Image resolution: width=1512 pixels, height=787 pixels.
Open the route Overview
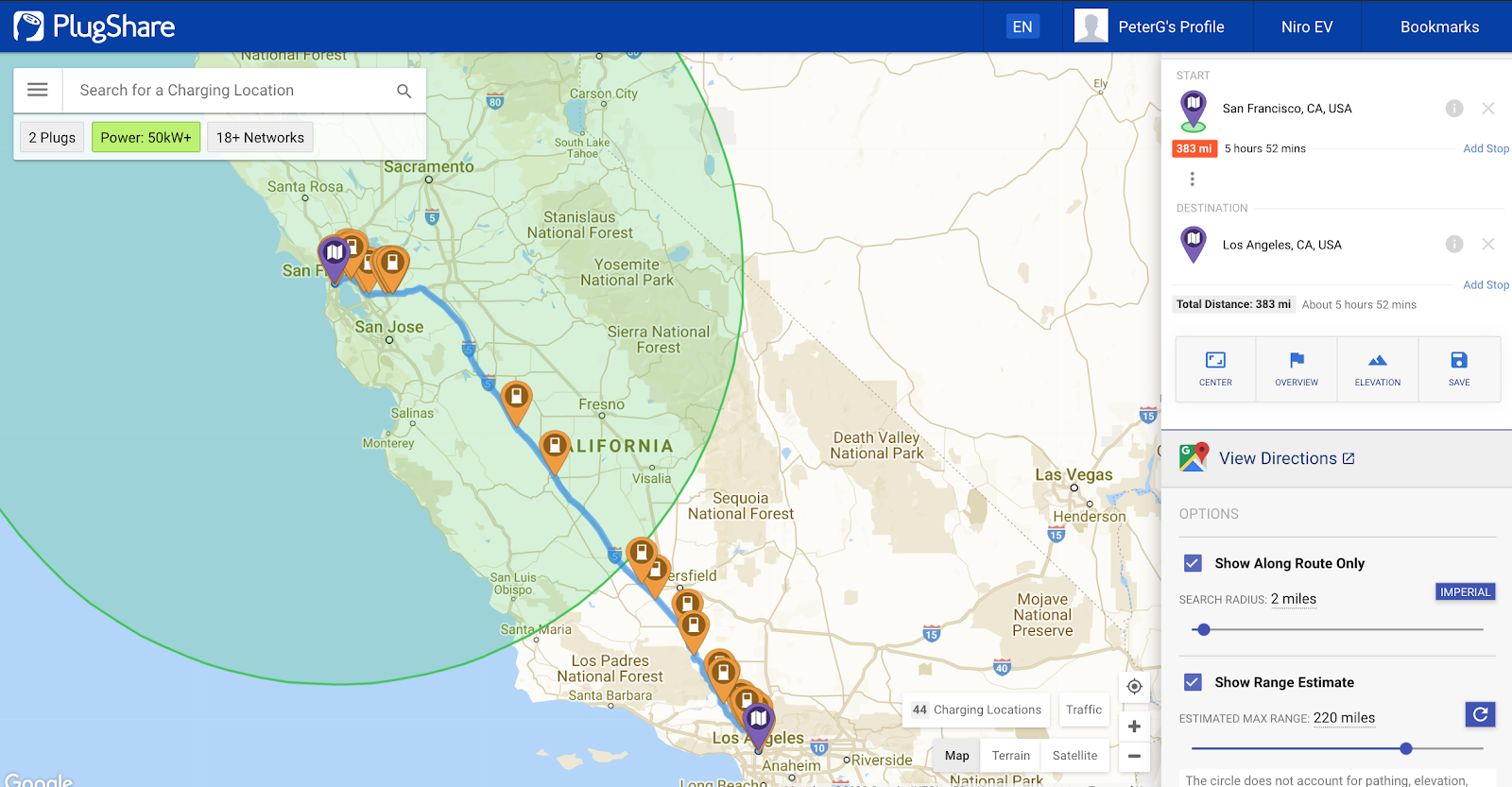click(x=1297, y=369)
